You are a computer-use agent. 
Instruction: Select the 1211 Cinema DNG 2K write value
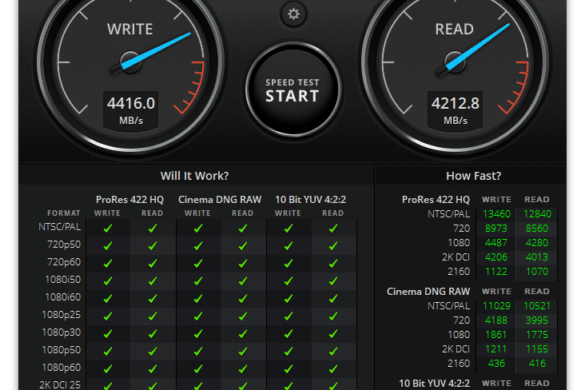coord(496,349)
